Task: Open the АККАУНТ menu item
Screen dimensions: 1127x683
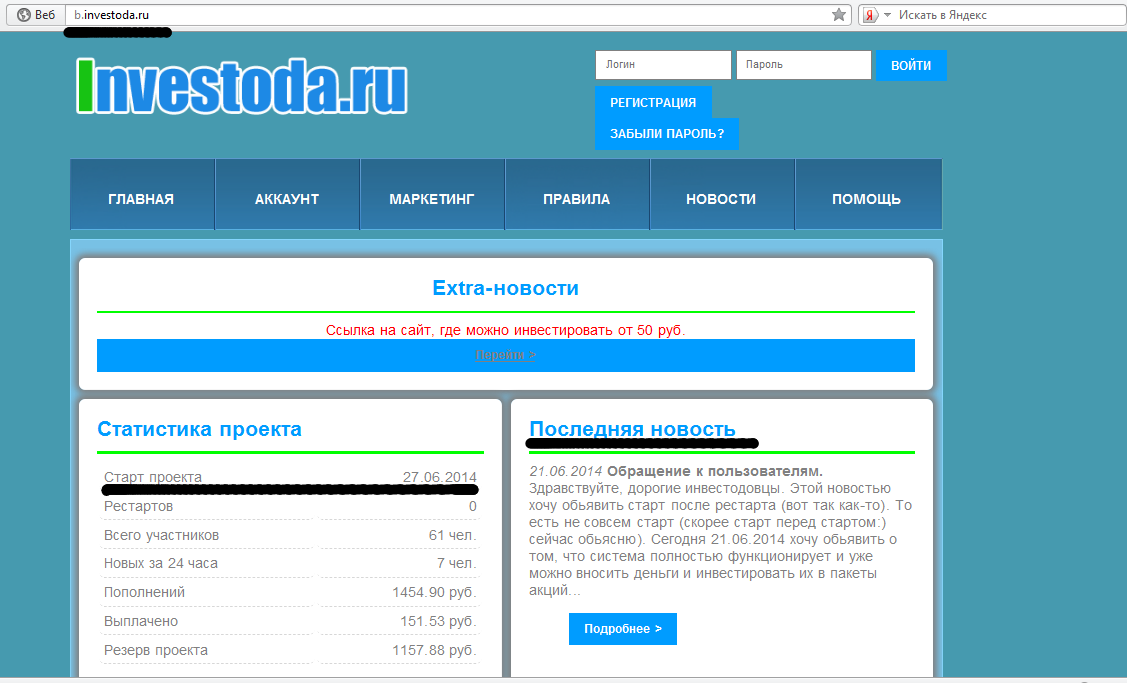Action: pyautogui.click(x=287, y=199)
